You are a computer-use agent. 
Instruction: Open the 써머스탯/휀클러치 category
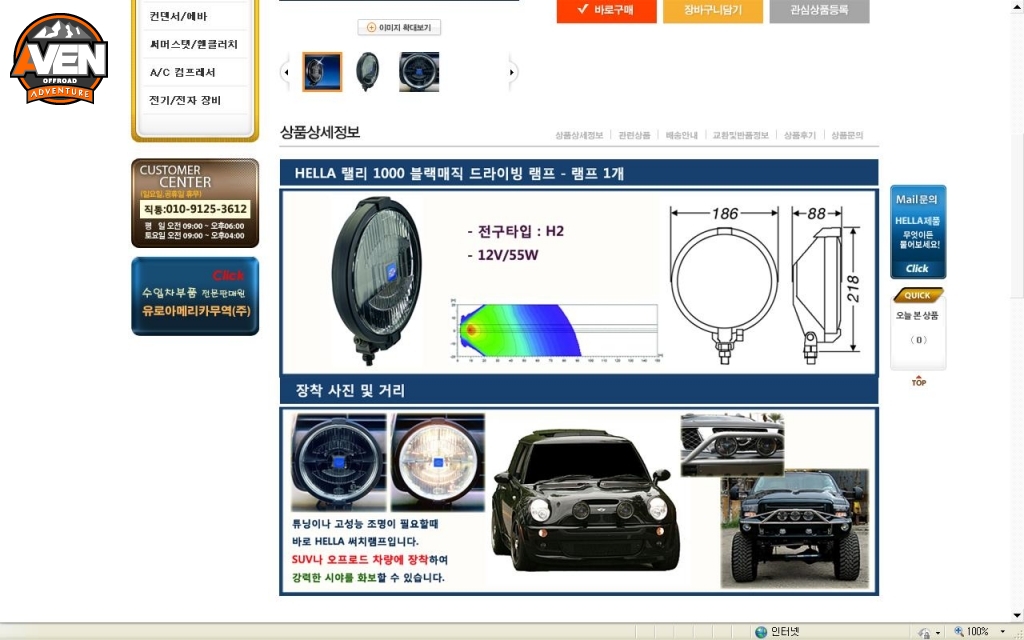pos(193,44)
